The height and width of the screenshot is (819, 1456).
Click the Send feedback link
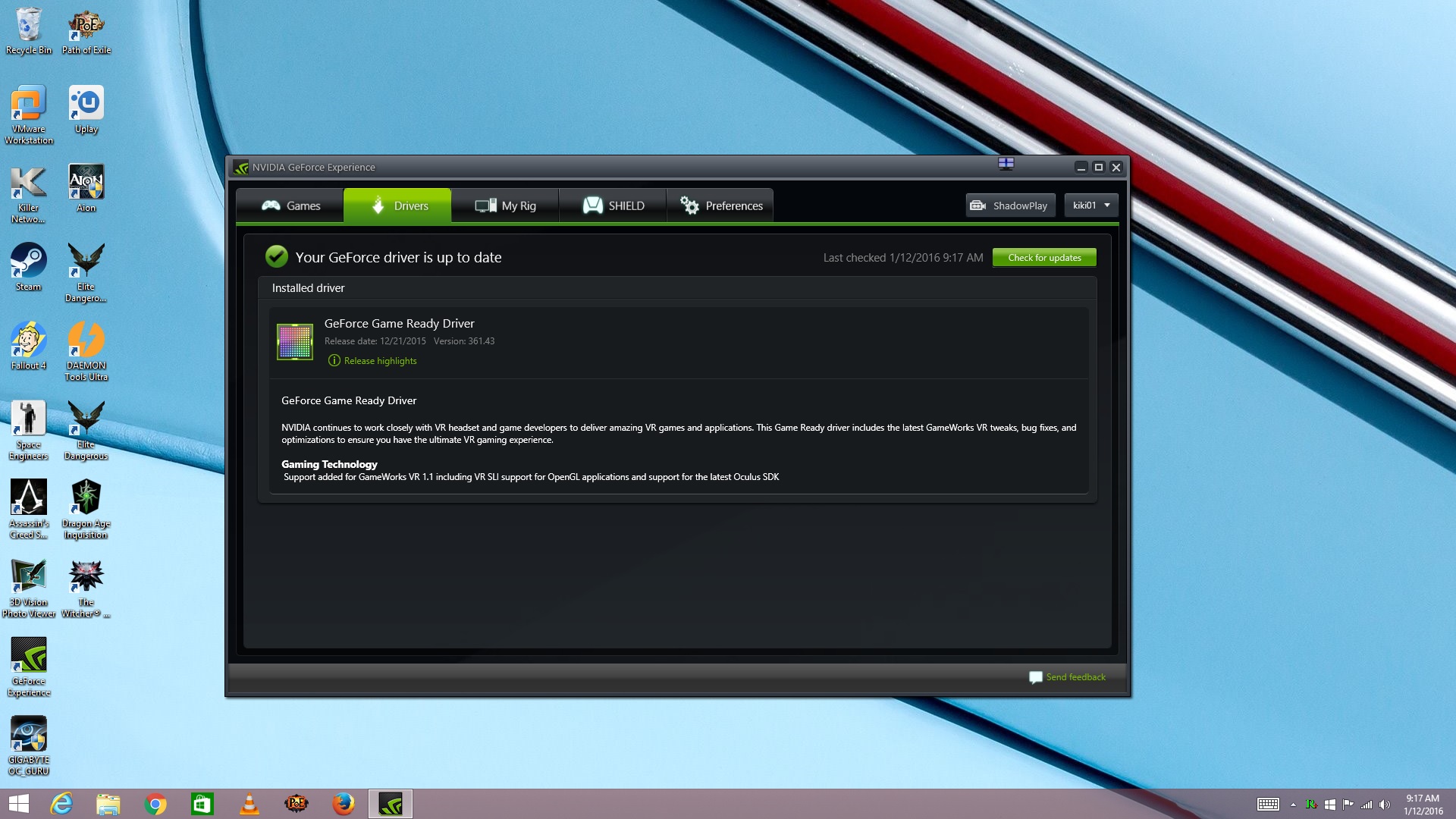(1067, 677)
